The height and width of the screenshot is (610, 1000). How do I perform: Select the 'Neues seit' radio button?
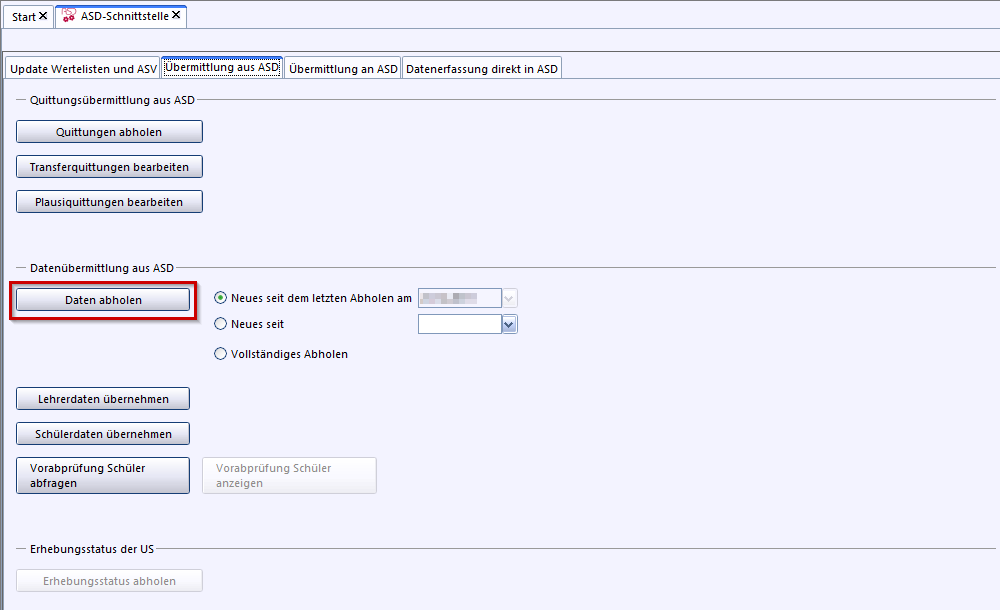coord(221,324)
